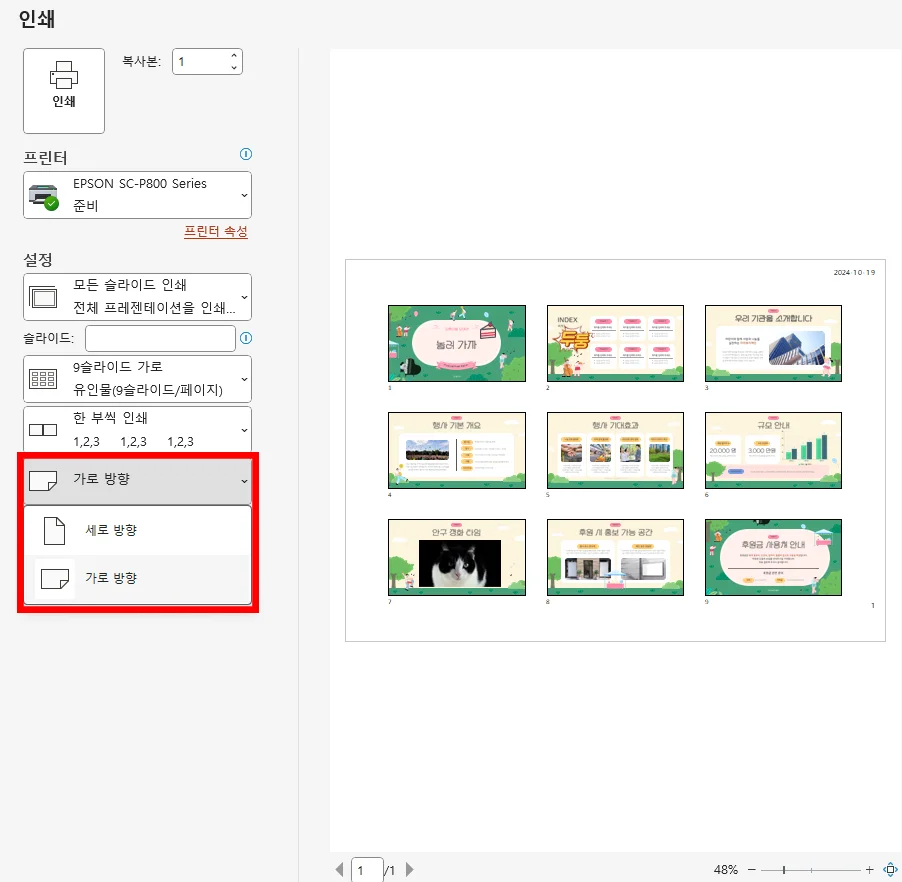Click the previous page navigation arrow

(x=339, y=870)
